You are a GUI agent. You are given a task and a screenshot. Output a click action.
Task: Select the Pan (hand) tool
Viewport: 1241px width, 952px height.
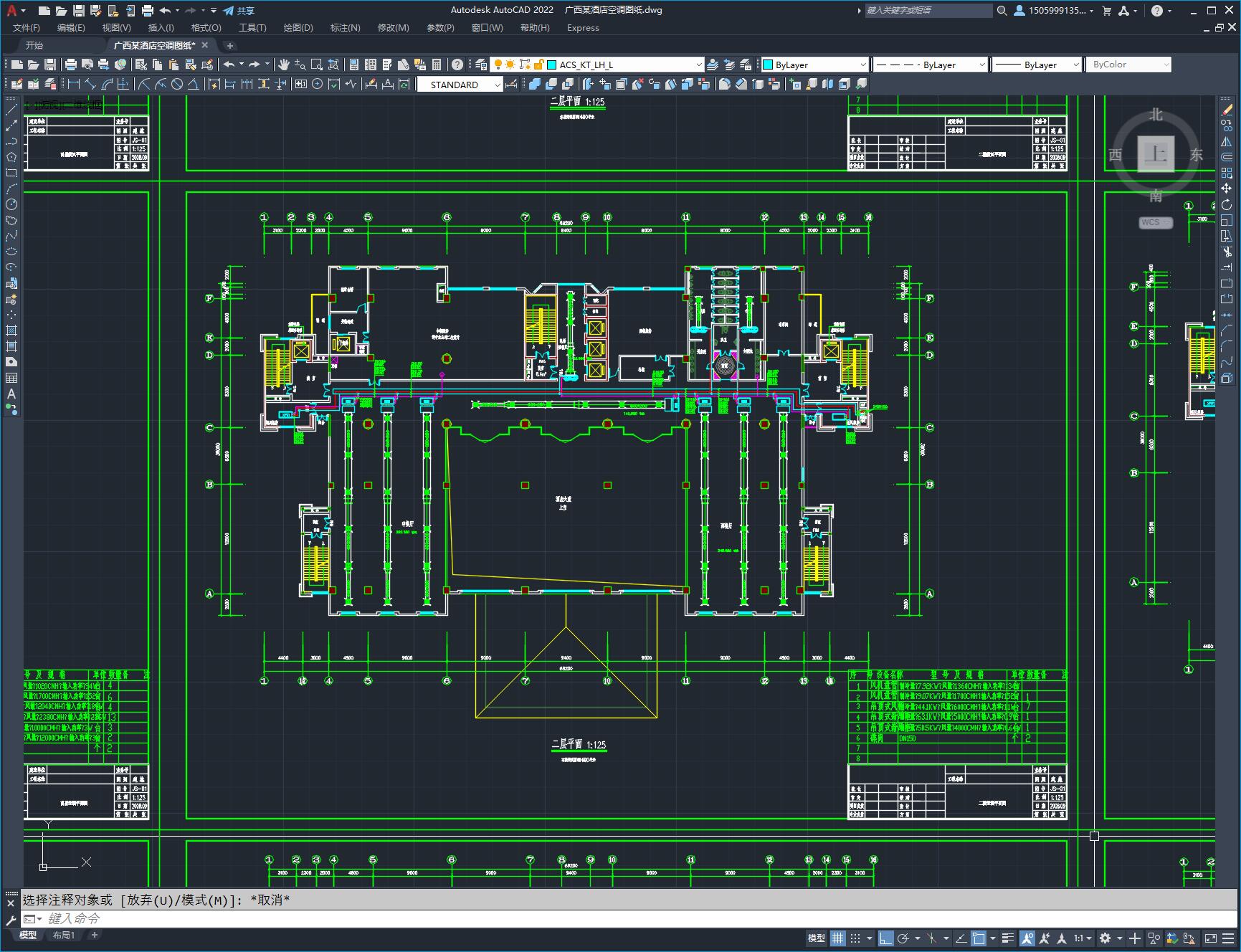tap(284, 65)
